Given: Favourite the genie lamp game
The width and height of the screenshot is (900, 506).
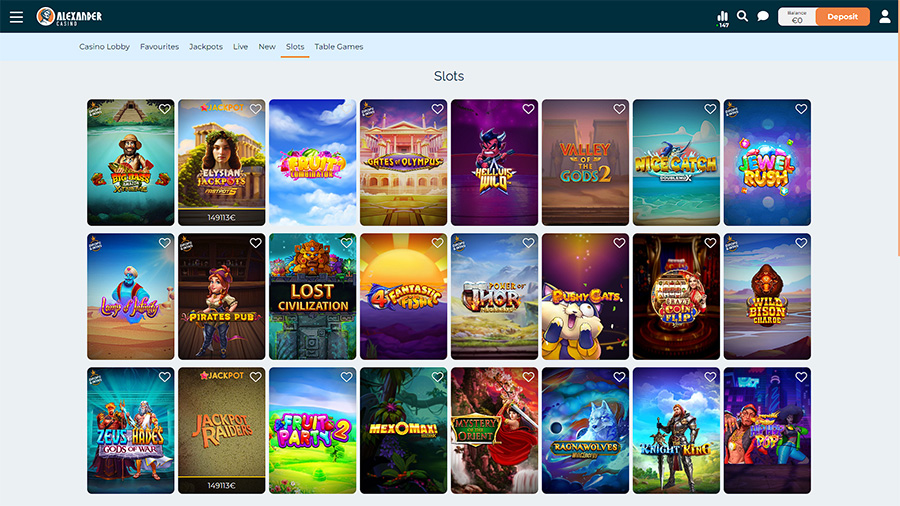Looking at the screenshot, I should coord(165,243).
